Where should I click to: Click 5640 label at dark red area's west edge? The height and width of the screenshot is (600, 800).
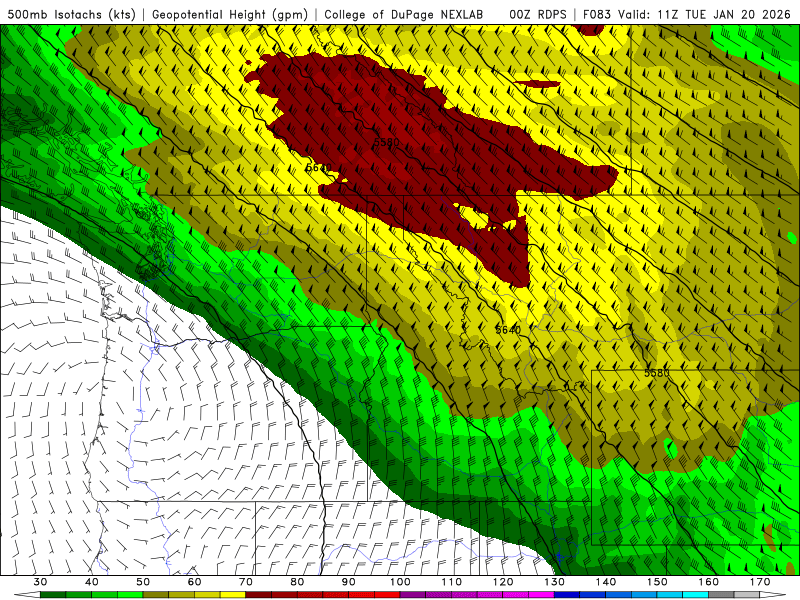pos(318,167)
